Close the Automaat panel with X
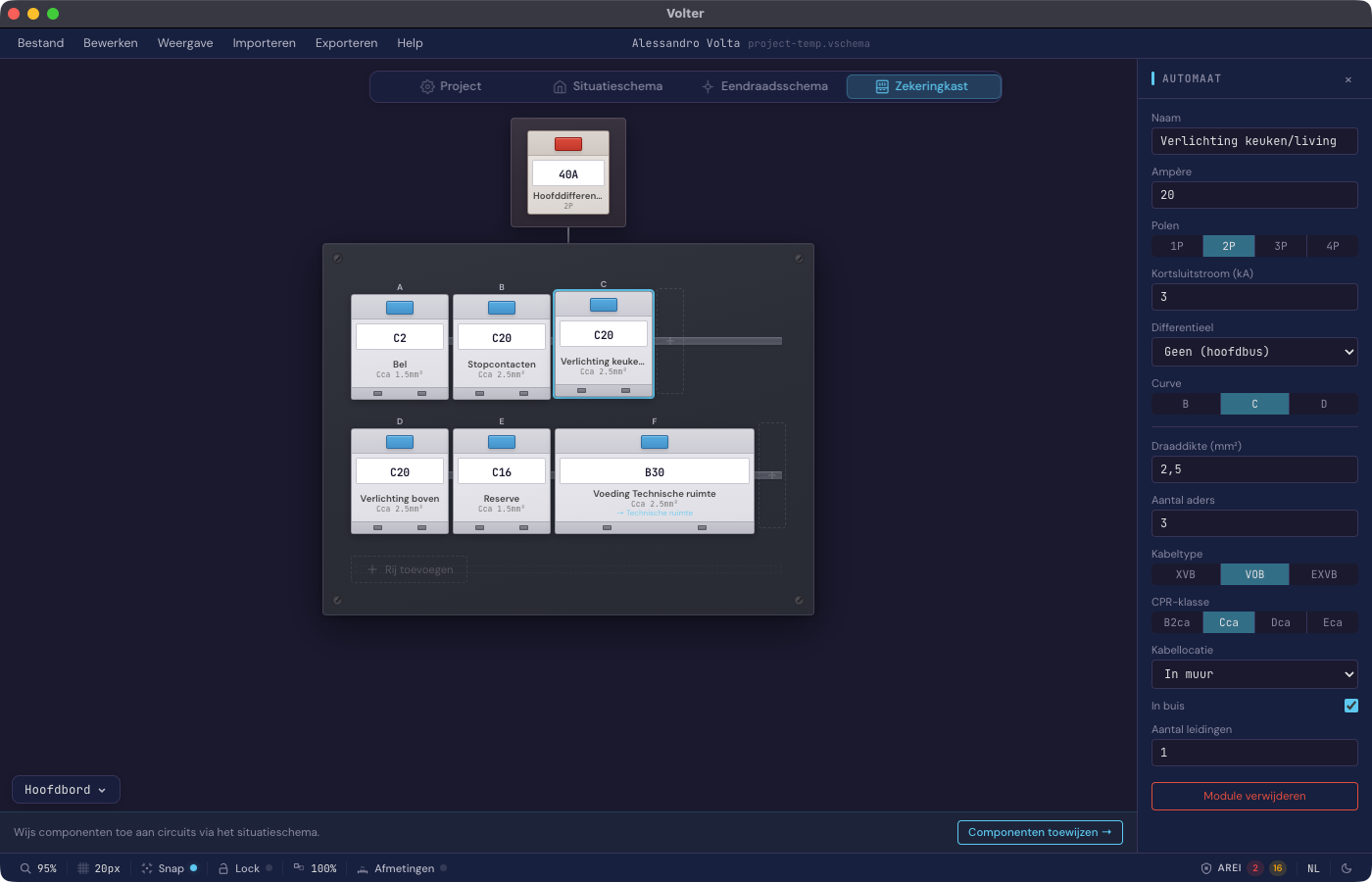Viewport: 1372px width, 882px height. coord(1348,79)
